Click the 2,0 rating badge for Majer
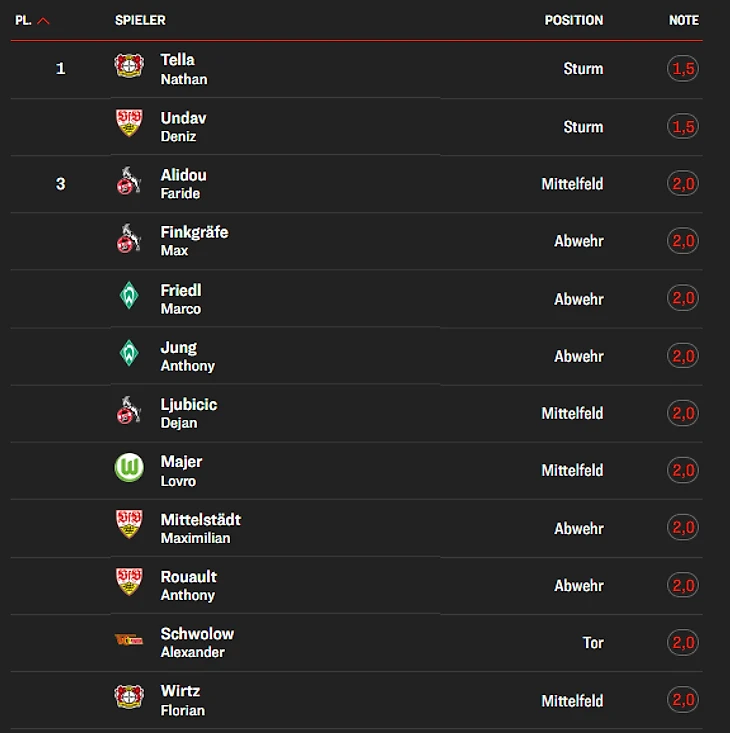 (x=684, y=470)
